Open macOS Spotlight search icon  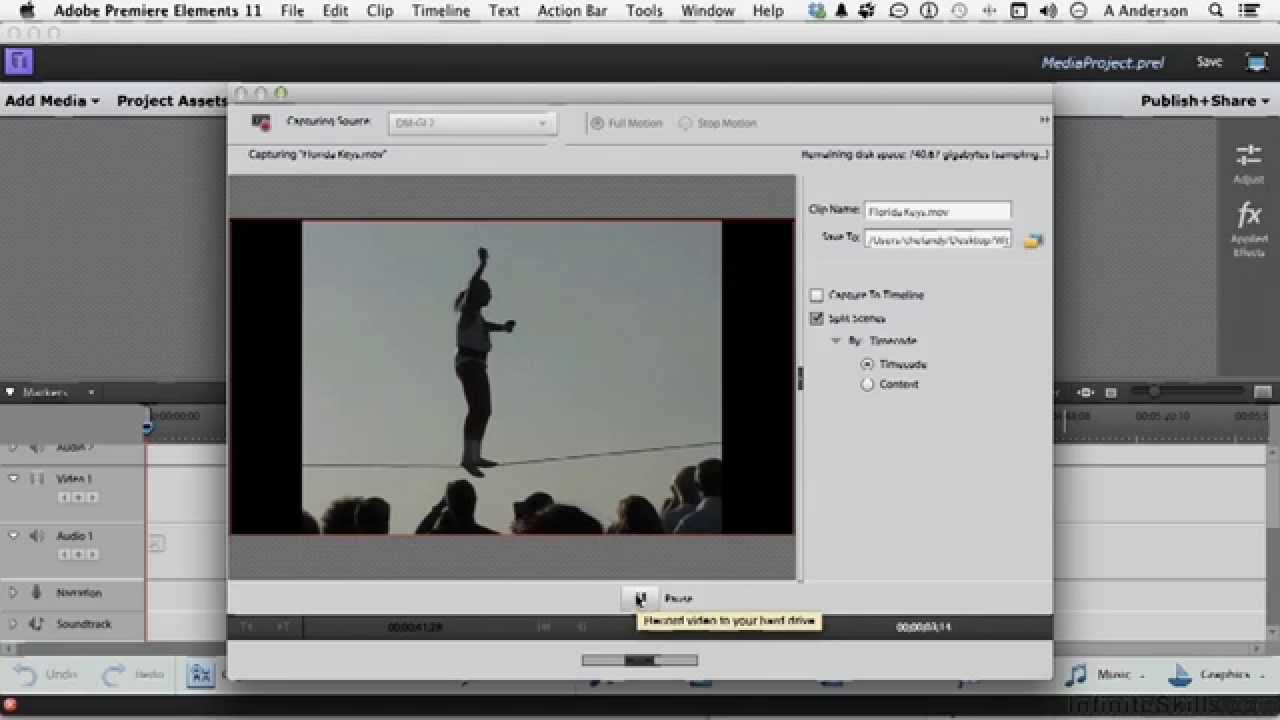point(1216,11)
